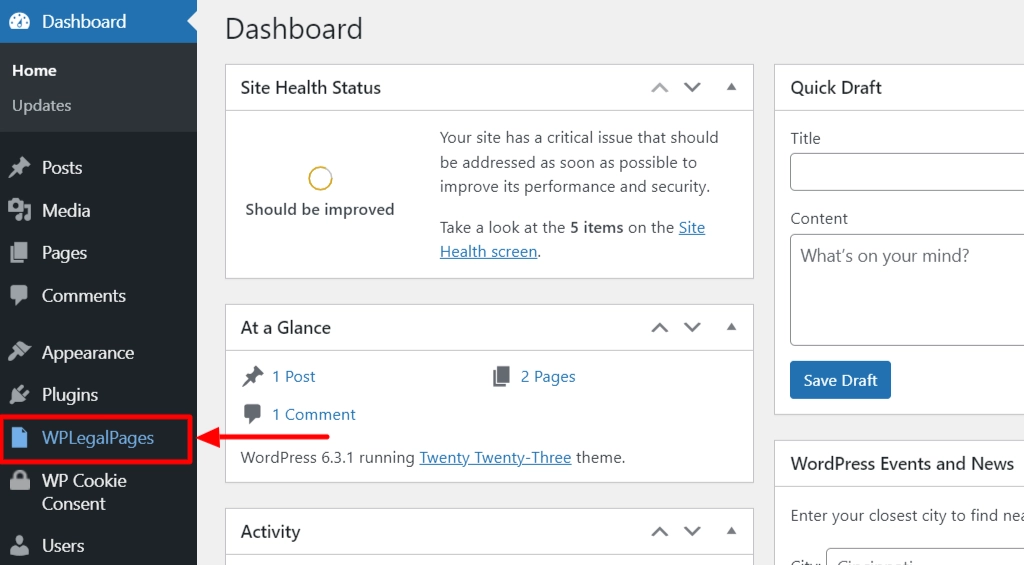Move At a Glance panel up
Viewport: 1024px width, 565px height.
pos(659,327)
